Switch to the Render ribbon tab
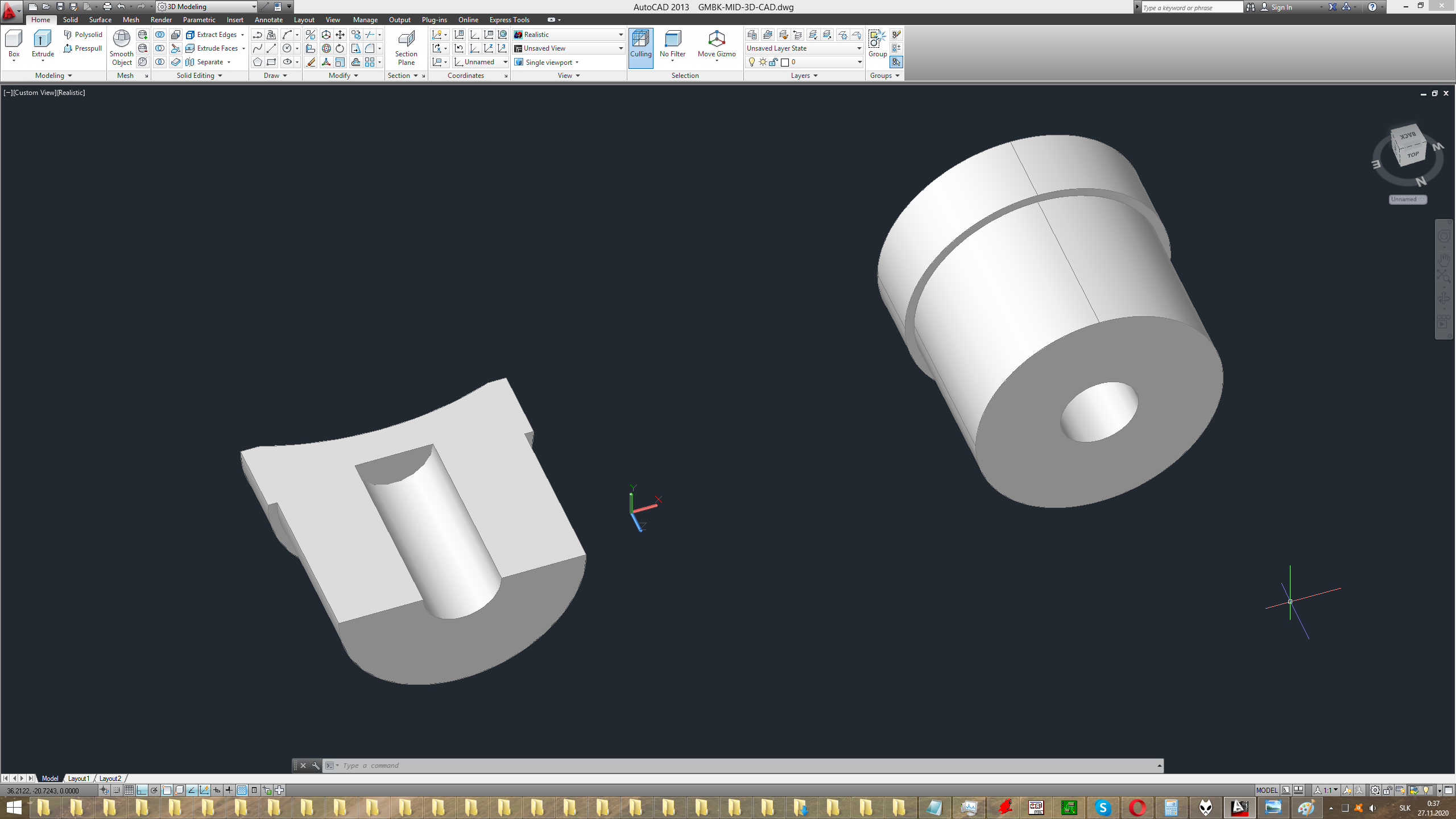 coord(161,20)
